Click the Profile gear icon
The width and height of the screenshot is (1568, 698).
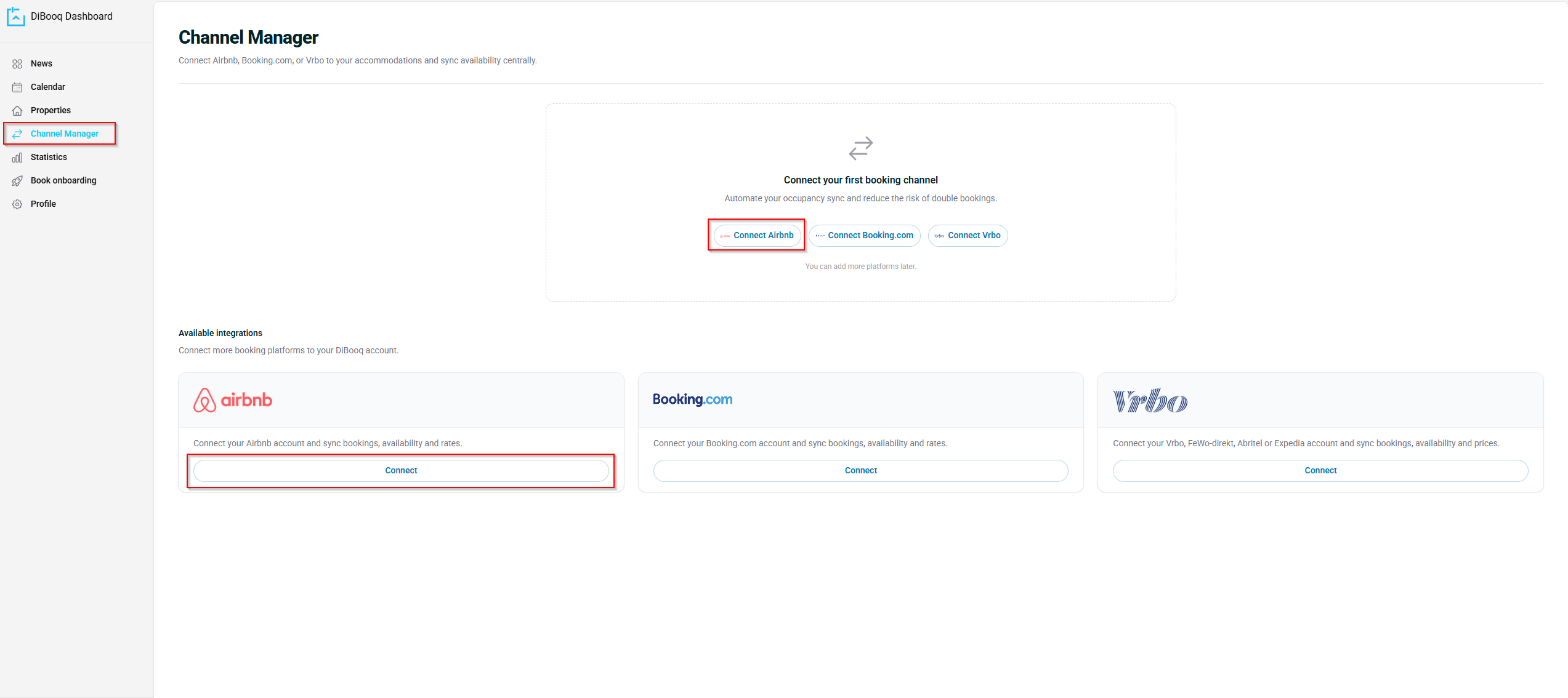pyautogui.click(x=17, y=204)
